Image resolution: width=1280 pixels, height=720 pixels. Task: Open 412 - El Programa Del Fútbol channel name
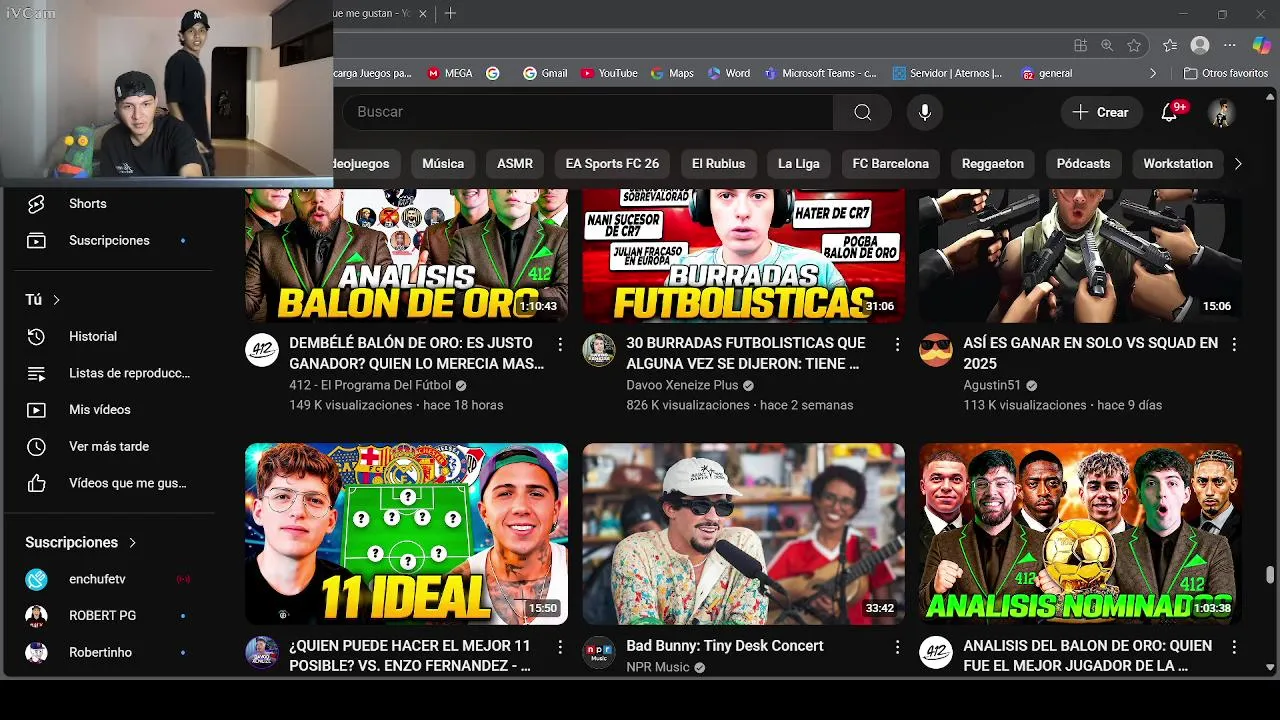(x=370, y=385)
